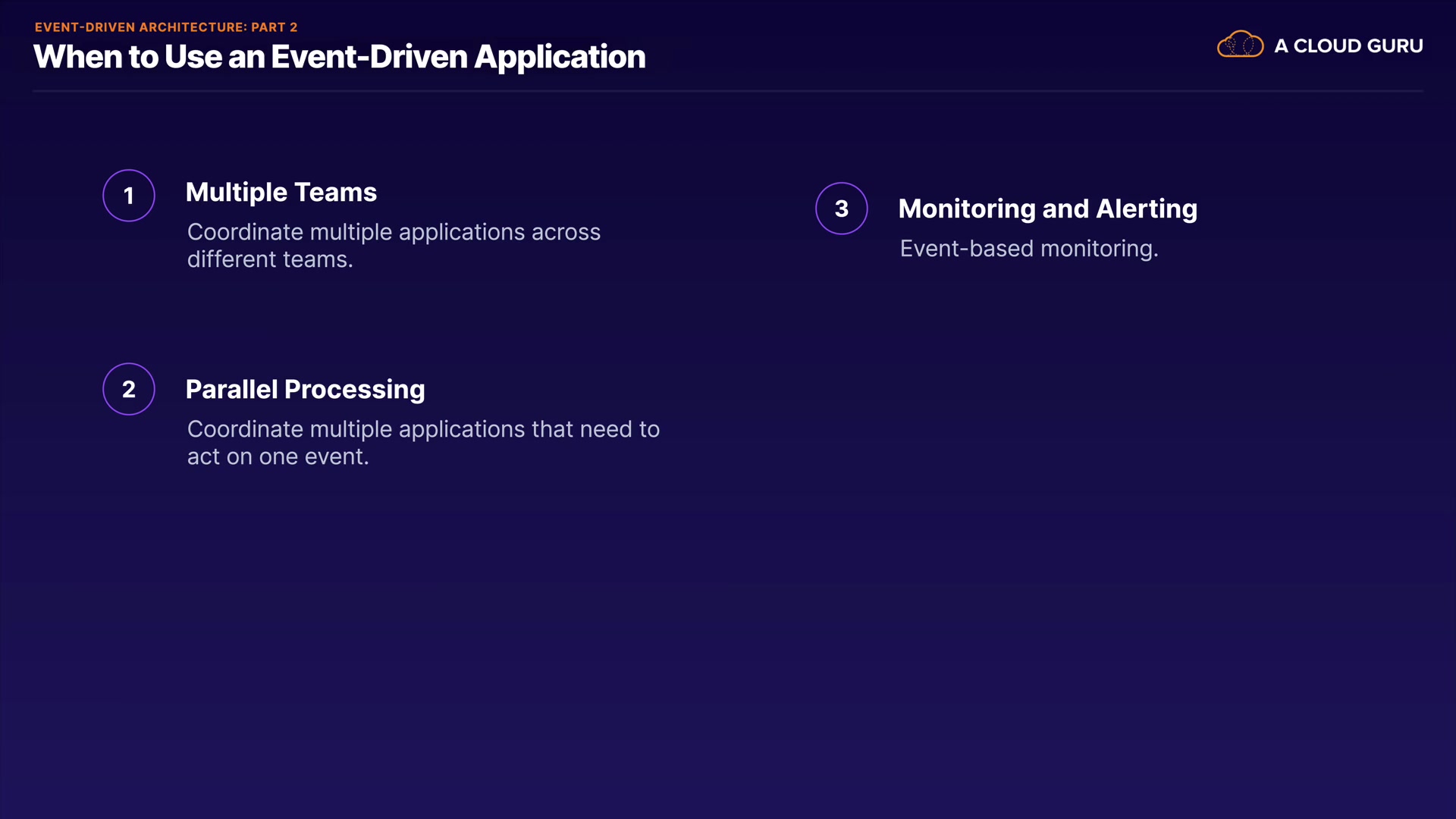The image size is (1456, 819).
Task: Click the slide title about Event-Driven Application
Action: [339, 58]
